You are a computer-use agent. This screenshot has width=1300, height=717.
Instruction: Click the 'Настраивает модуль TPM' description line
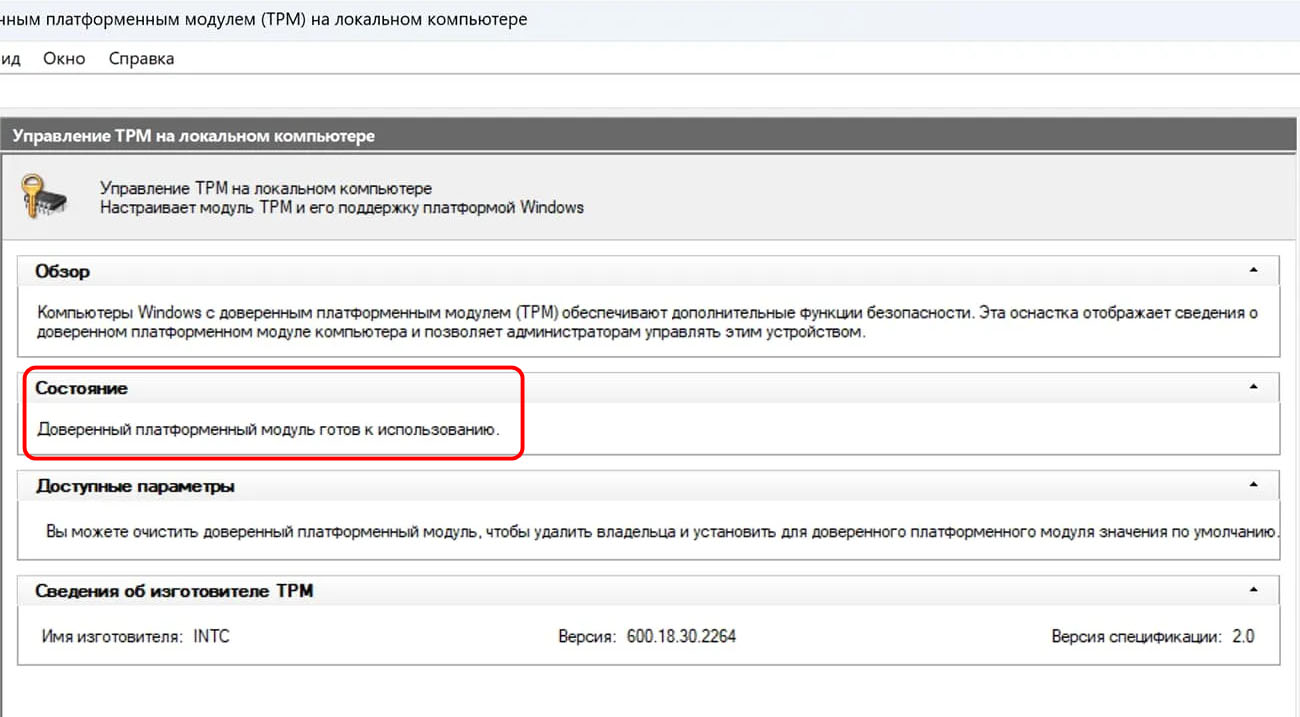[x=342, y=208]
